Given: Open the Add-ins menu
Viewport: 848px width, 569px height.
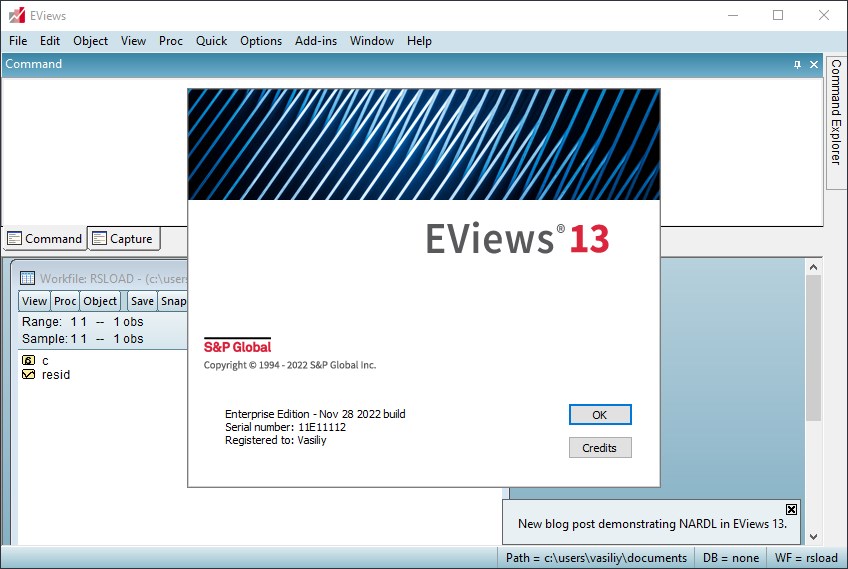Looking at the screenshot, I should pos(316,41).
